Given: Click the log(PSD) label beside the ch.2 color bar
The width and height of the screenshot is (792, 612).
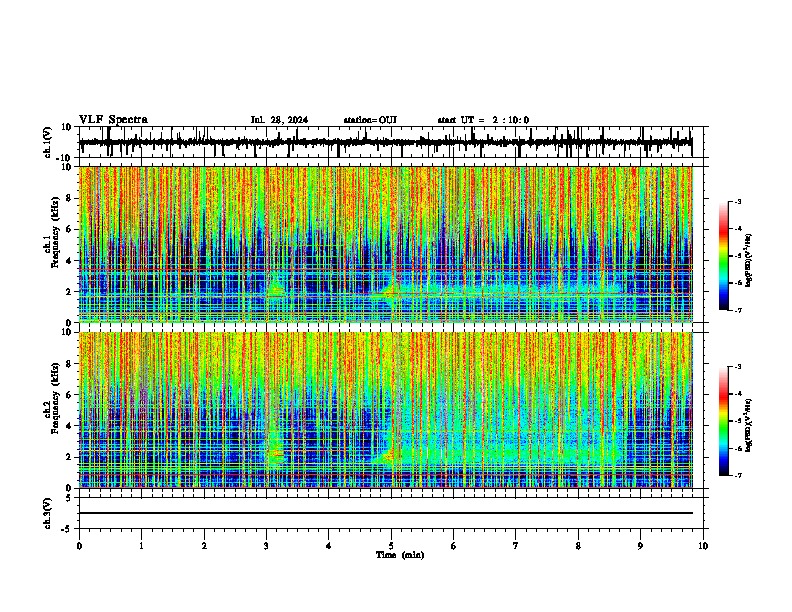Looking at the screenshot, I should [748, 425].
